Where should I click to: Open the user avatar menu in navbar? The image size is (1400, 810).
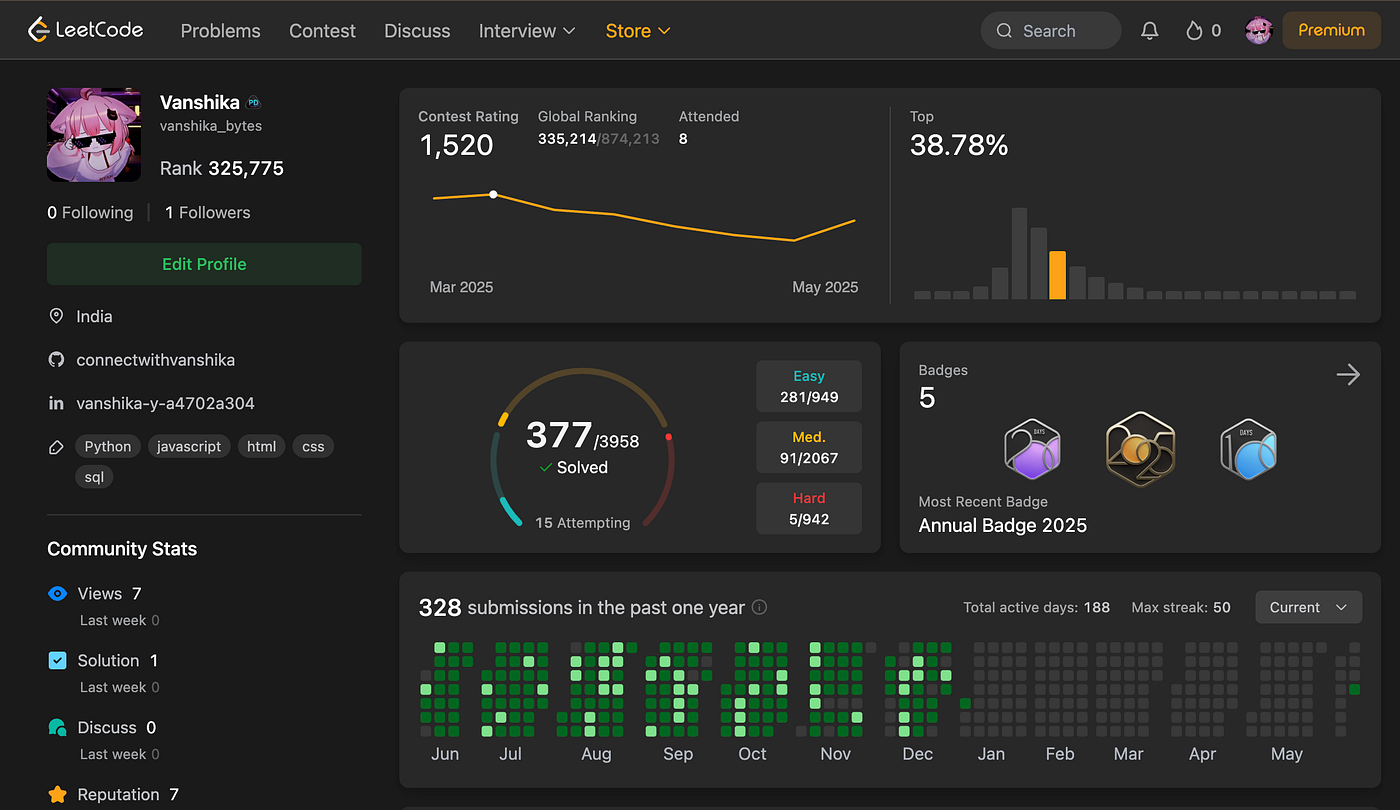point(1258,31)
